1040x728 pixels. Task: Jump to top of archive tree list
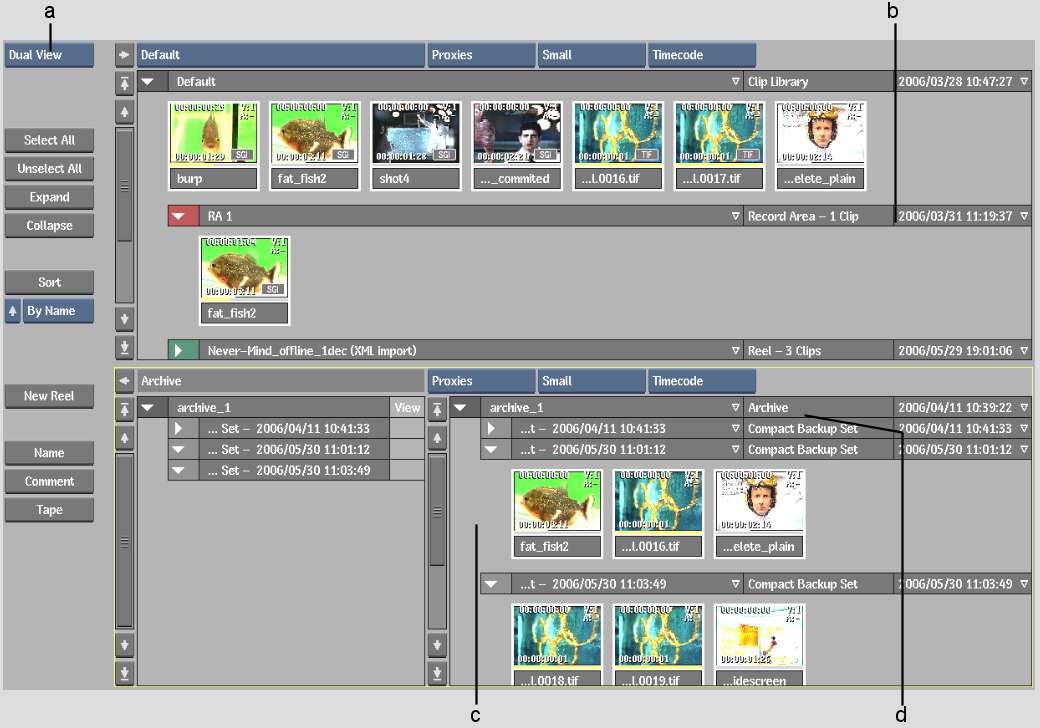[124, 408]
